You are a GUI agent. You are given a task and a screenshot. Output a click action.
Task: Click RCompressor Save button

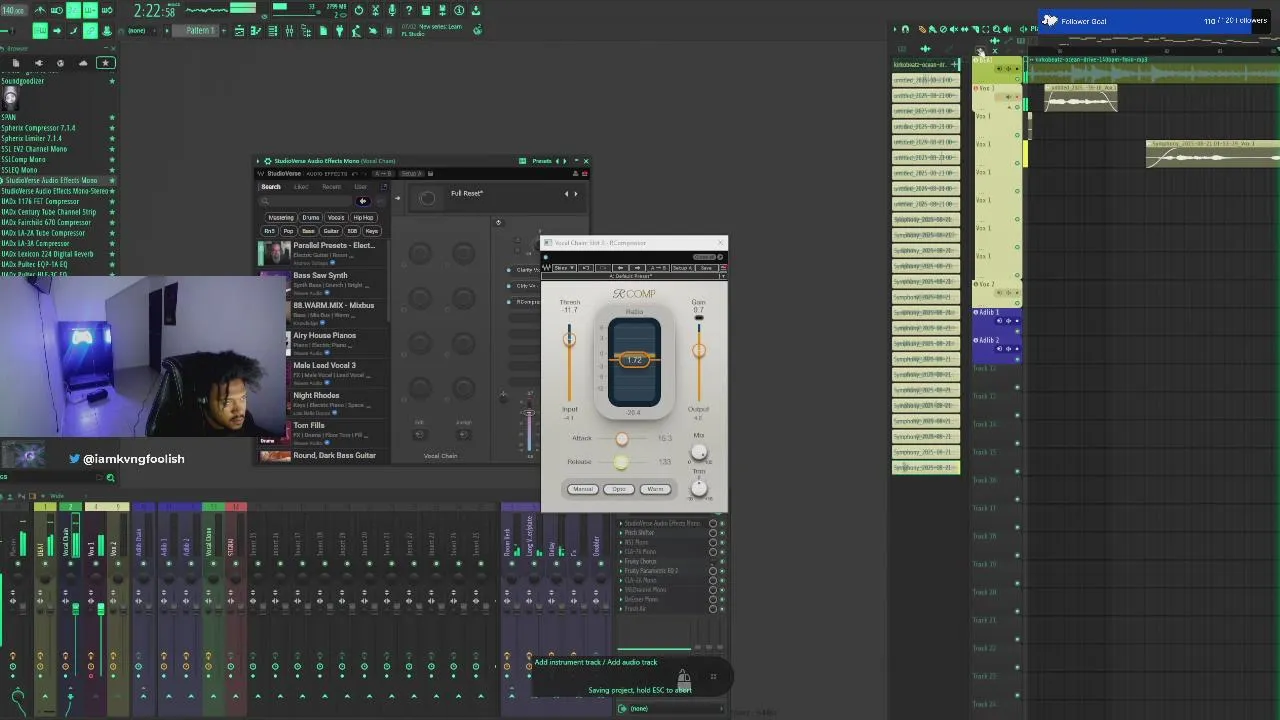[x=706, y=268]
